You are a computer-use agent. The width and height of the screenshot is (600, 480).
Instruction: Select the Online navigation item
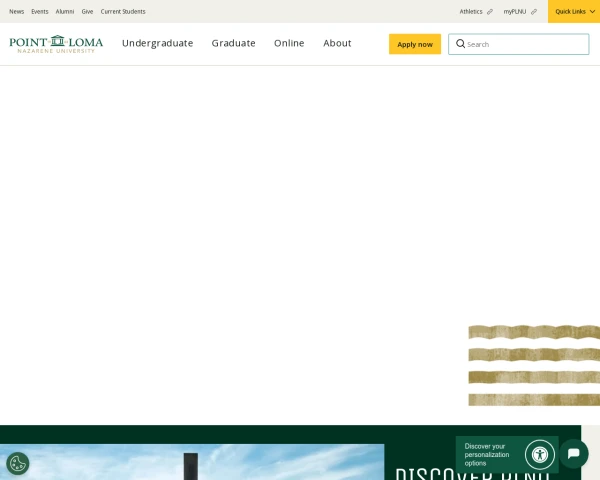(x=289, y=44)
